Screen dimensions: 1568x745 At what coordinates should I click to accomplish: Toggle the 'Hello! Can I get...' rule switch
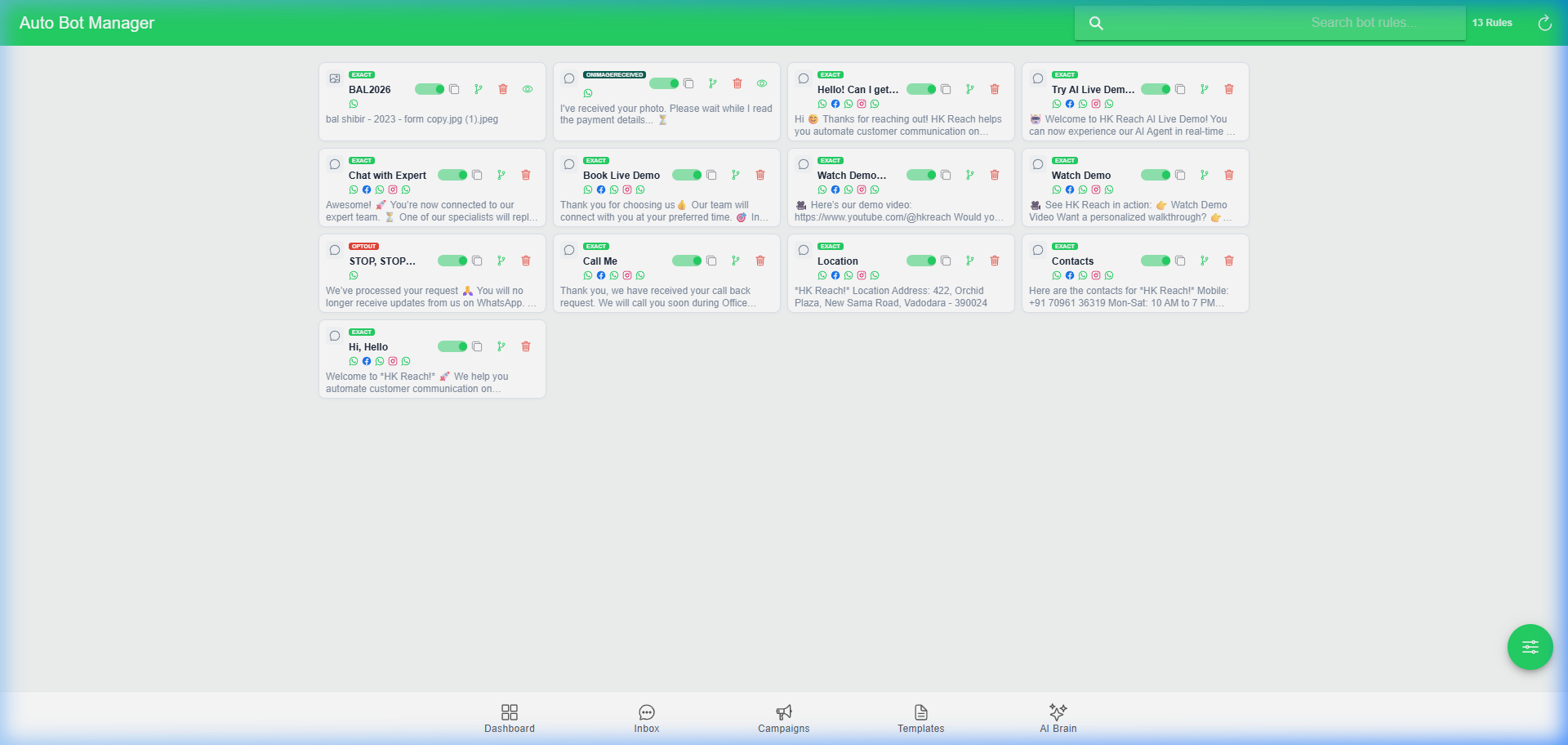click(x=921, y=89)
